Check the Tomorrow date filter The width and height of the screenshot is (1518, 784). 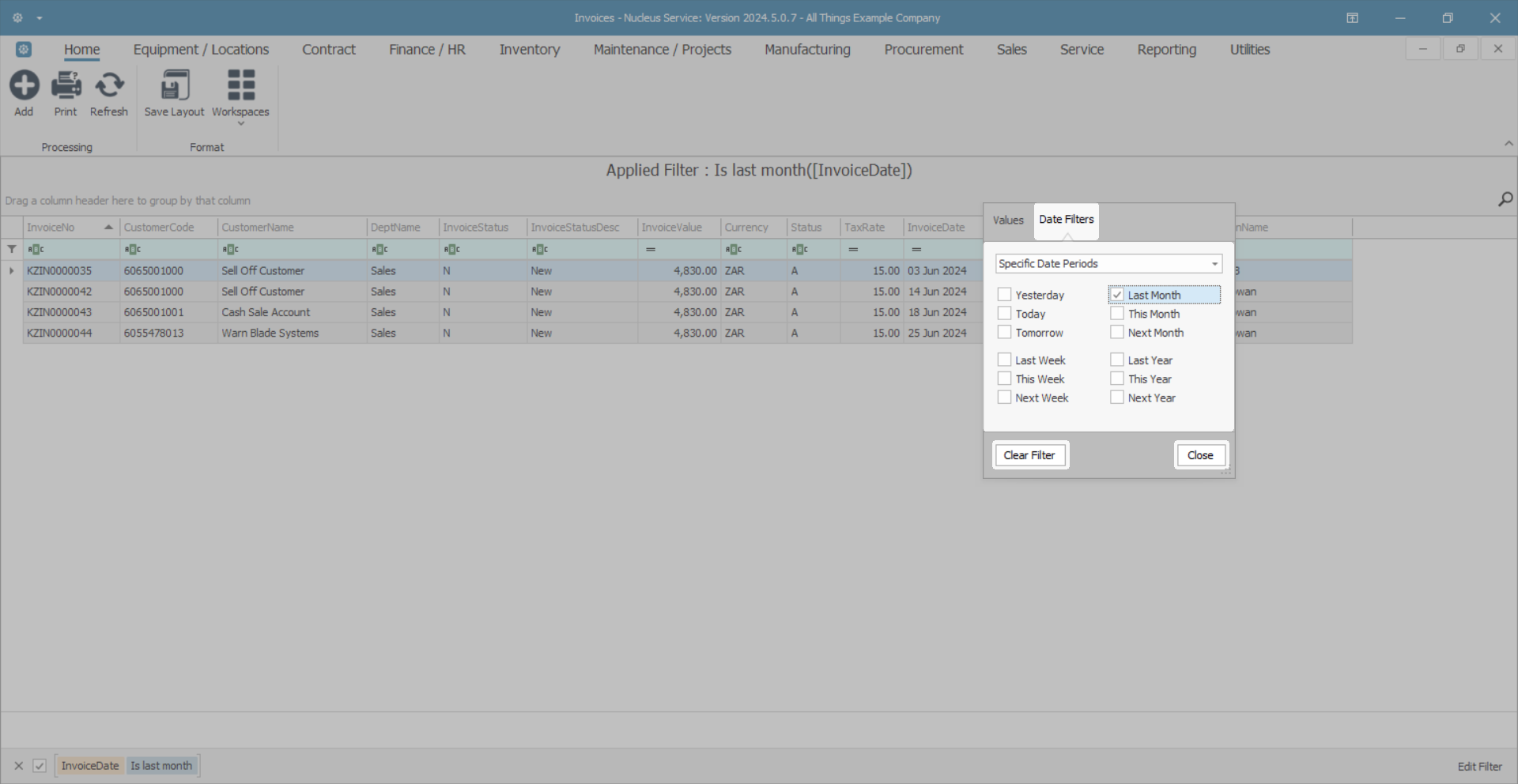1005,333
